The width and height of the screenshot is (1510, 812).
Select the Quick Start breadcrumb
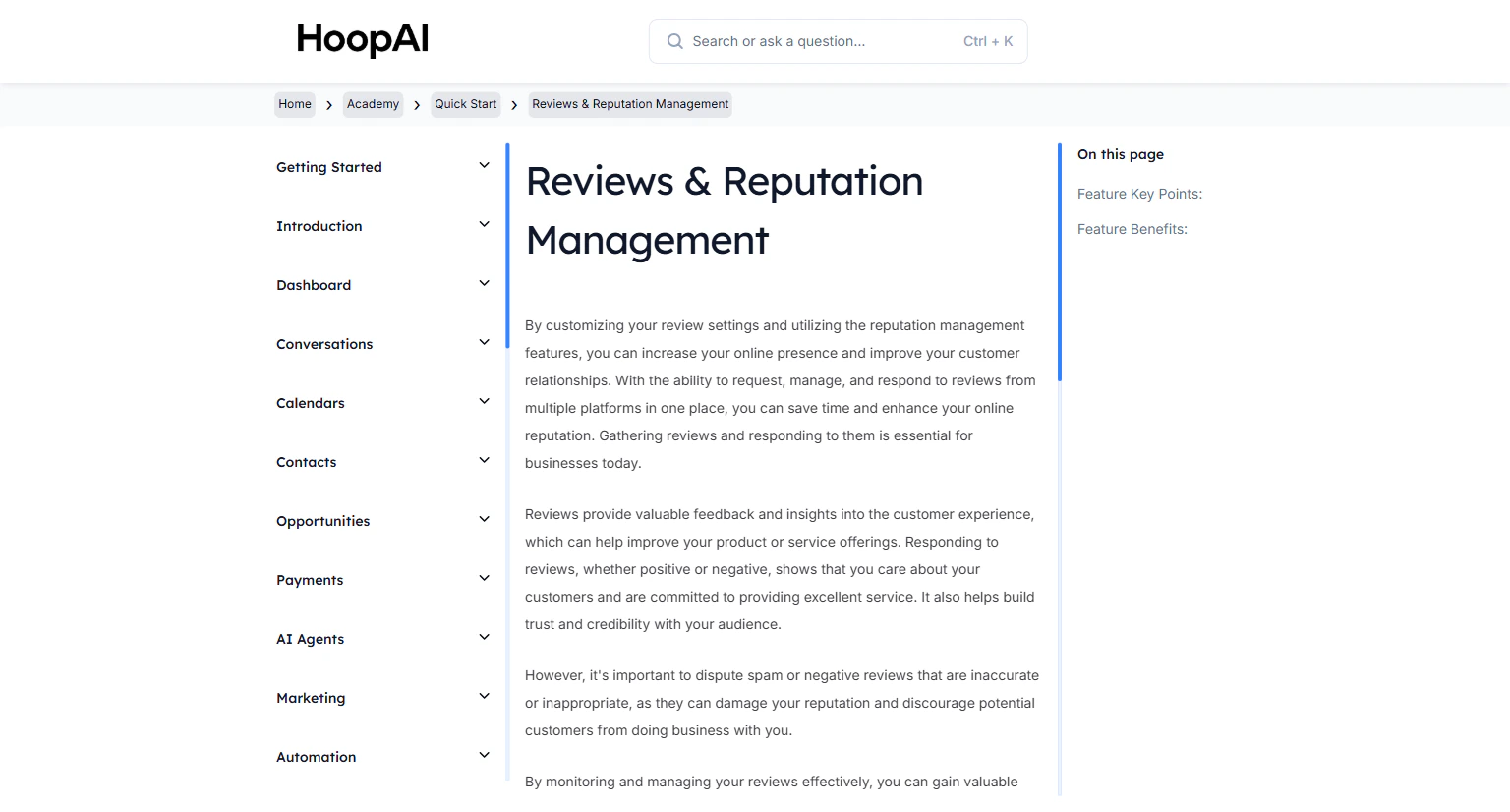pos(466,104)
